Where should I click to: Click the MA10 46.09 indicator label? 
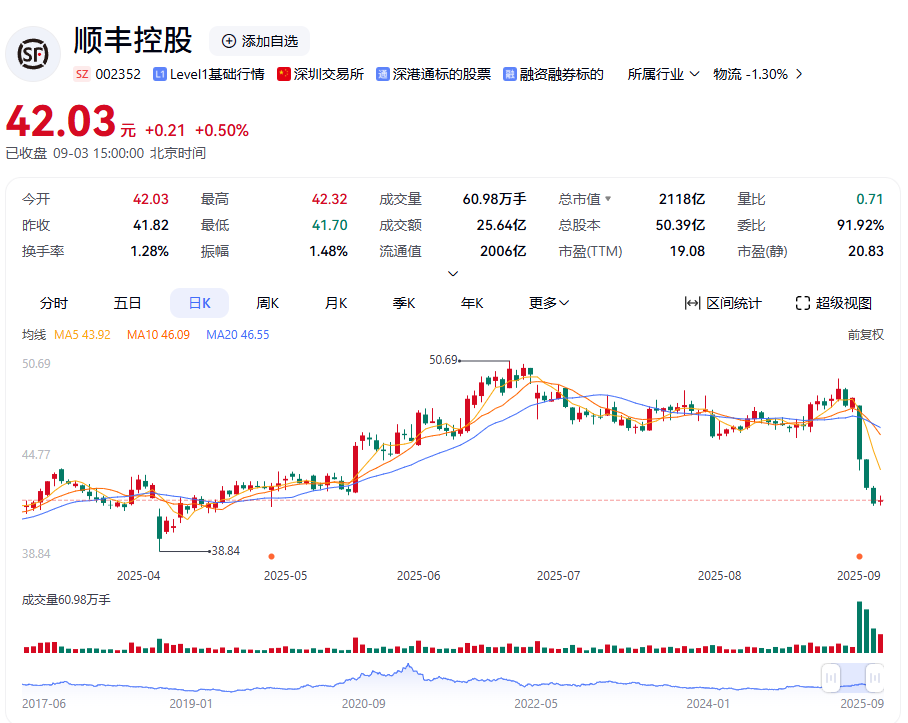point(158,335)
